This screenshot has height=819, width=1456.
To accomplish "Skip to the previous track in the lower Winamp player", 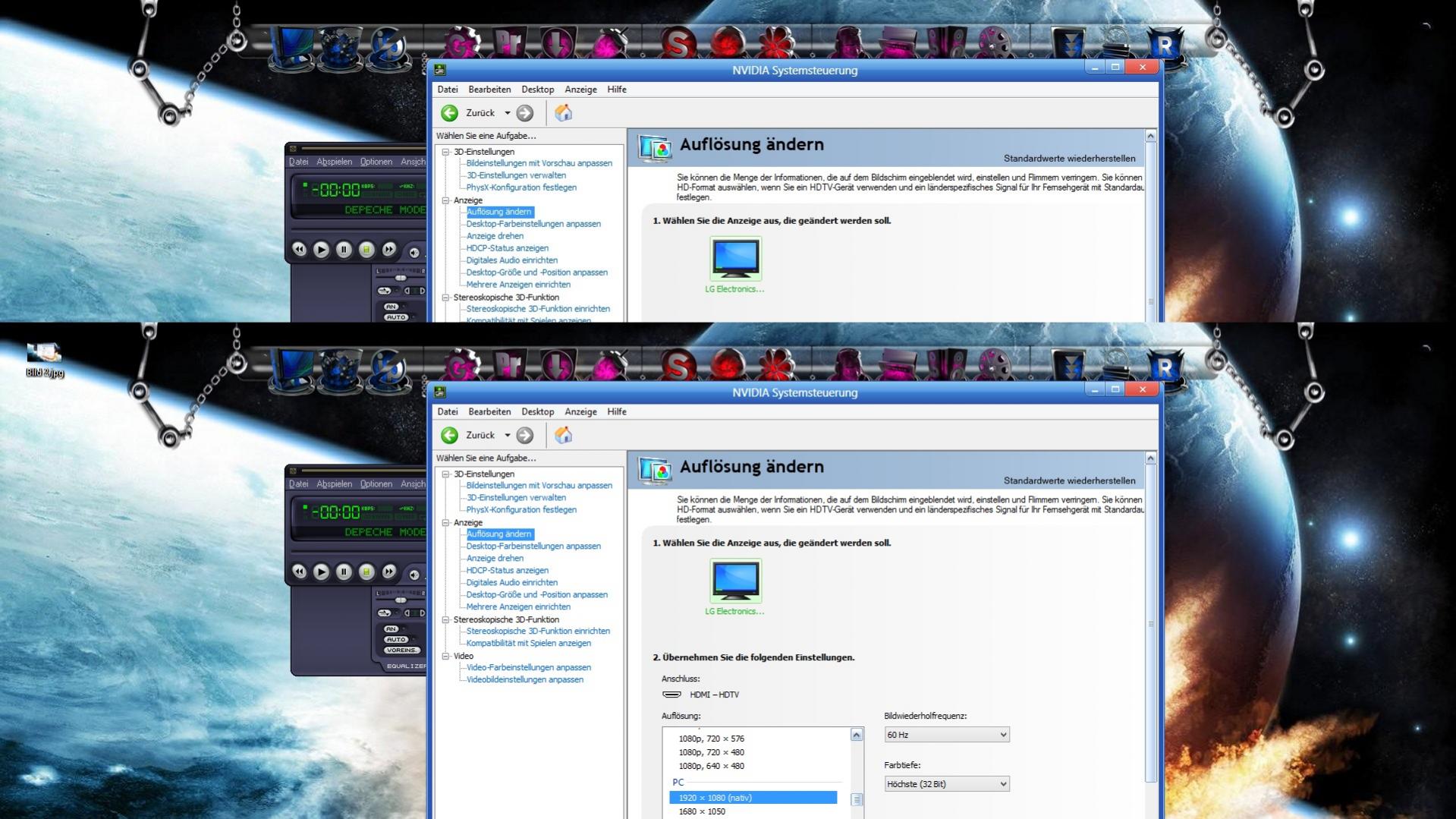I will (300, 572).
